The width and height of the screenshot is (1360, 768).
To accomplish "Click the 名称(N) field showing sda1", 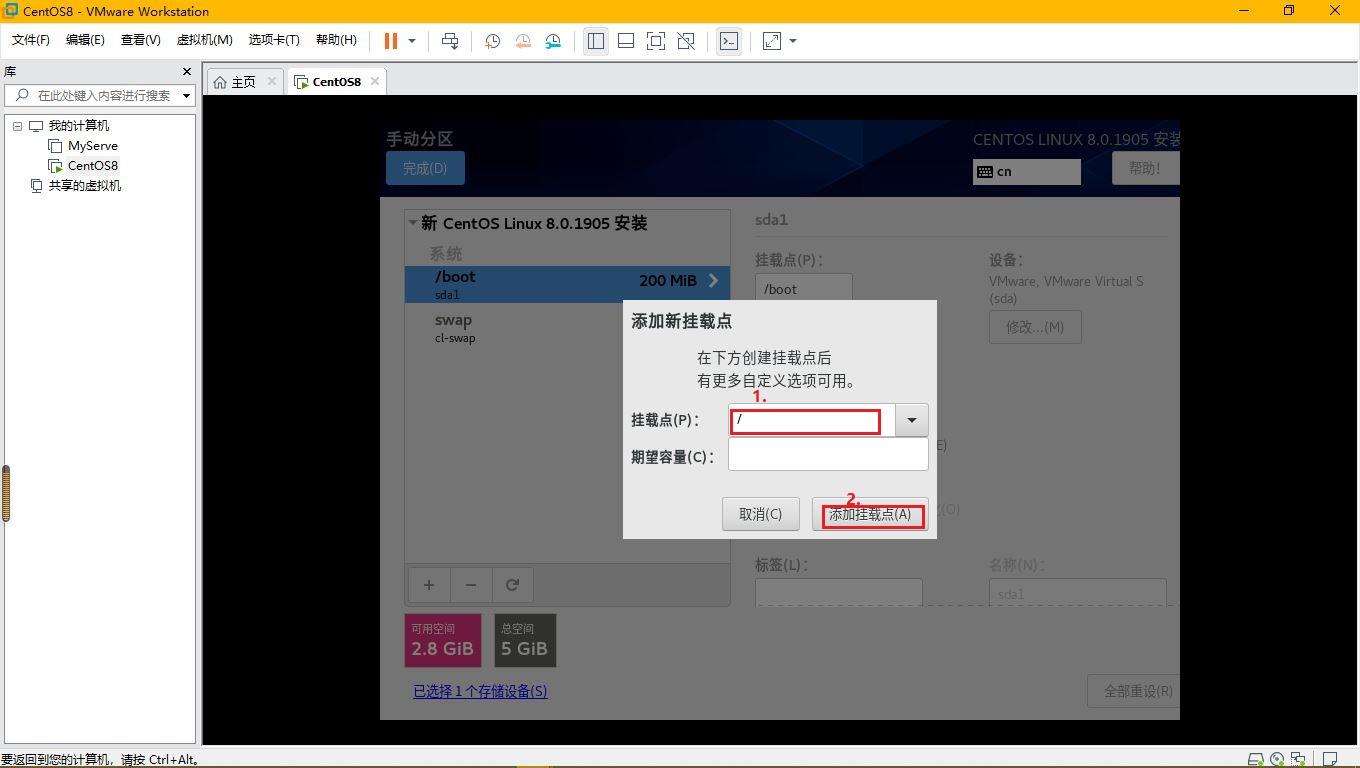I will pos(1077,592).
